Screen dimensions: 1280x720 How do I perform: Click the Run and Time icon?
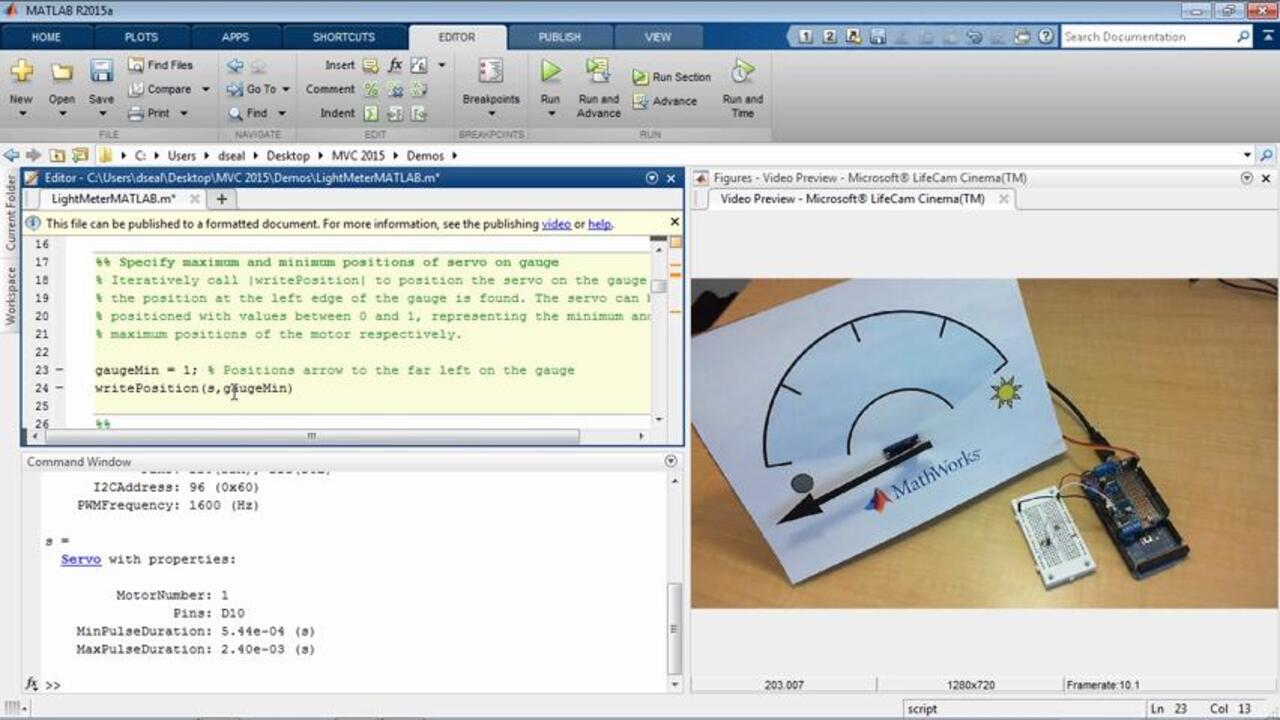click(742, 71)
